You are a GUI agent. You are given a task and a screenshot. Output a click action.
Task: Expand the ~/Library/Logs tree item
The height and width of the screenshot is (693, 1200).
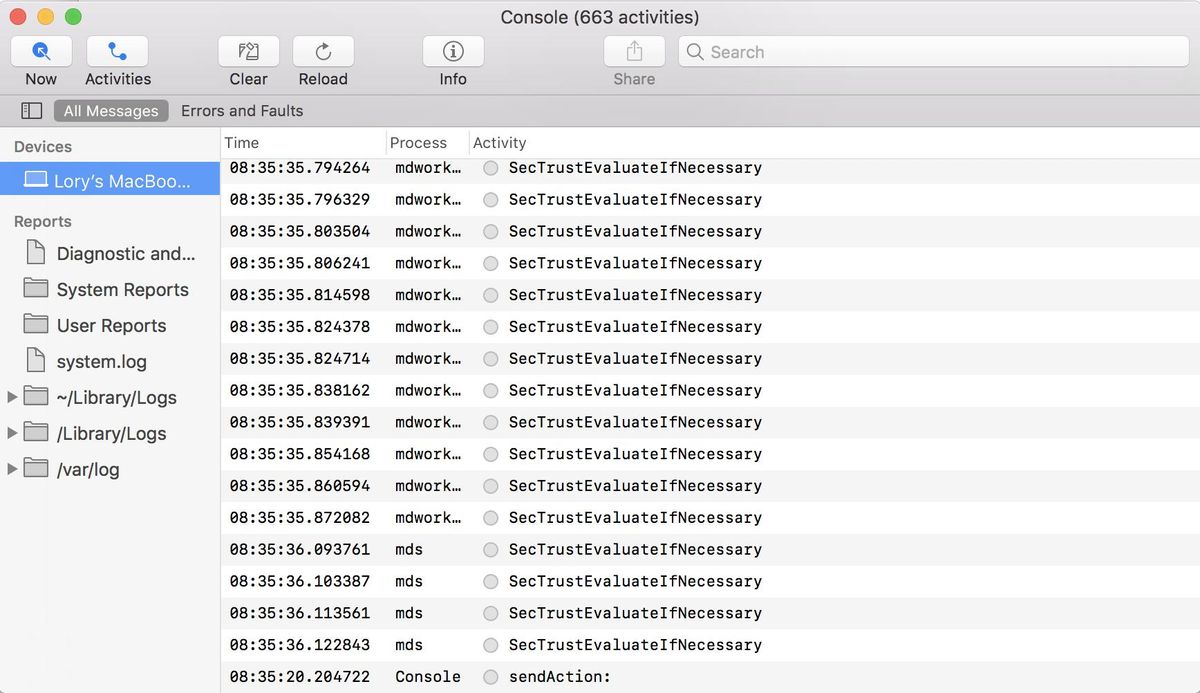[13, 397]
